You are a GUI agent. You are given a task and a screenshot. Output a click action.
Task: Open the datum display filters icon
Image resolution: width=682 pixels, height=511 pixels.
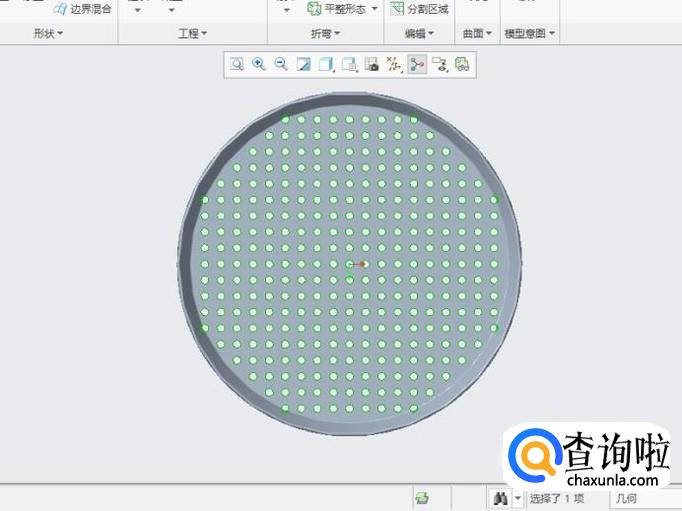click(394, 64)
